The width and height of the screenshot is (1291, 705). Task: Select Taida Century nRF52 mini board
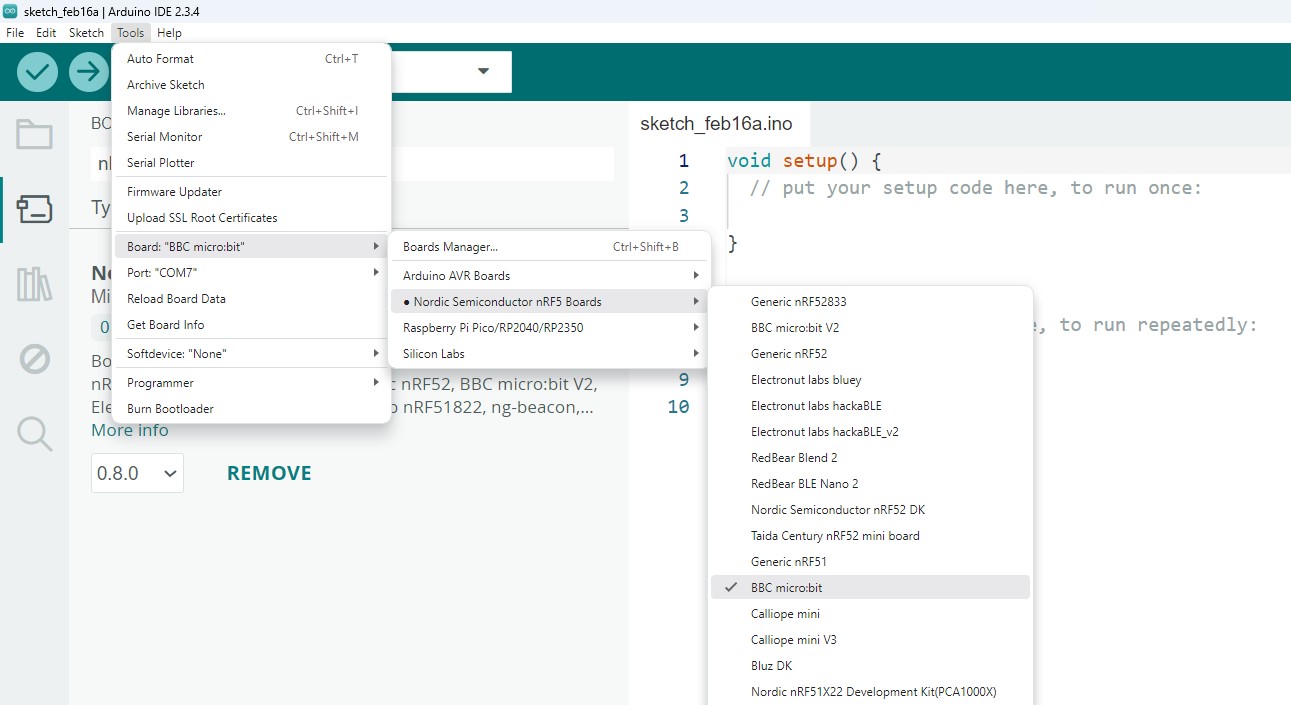(870, 535)
